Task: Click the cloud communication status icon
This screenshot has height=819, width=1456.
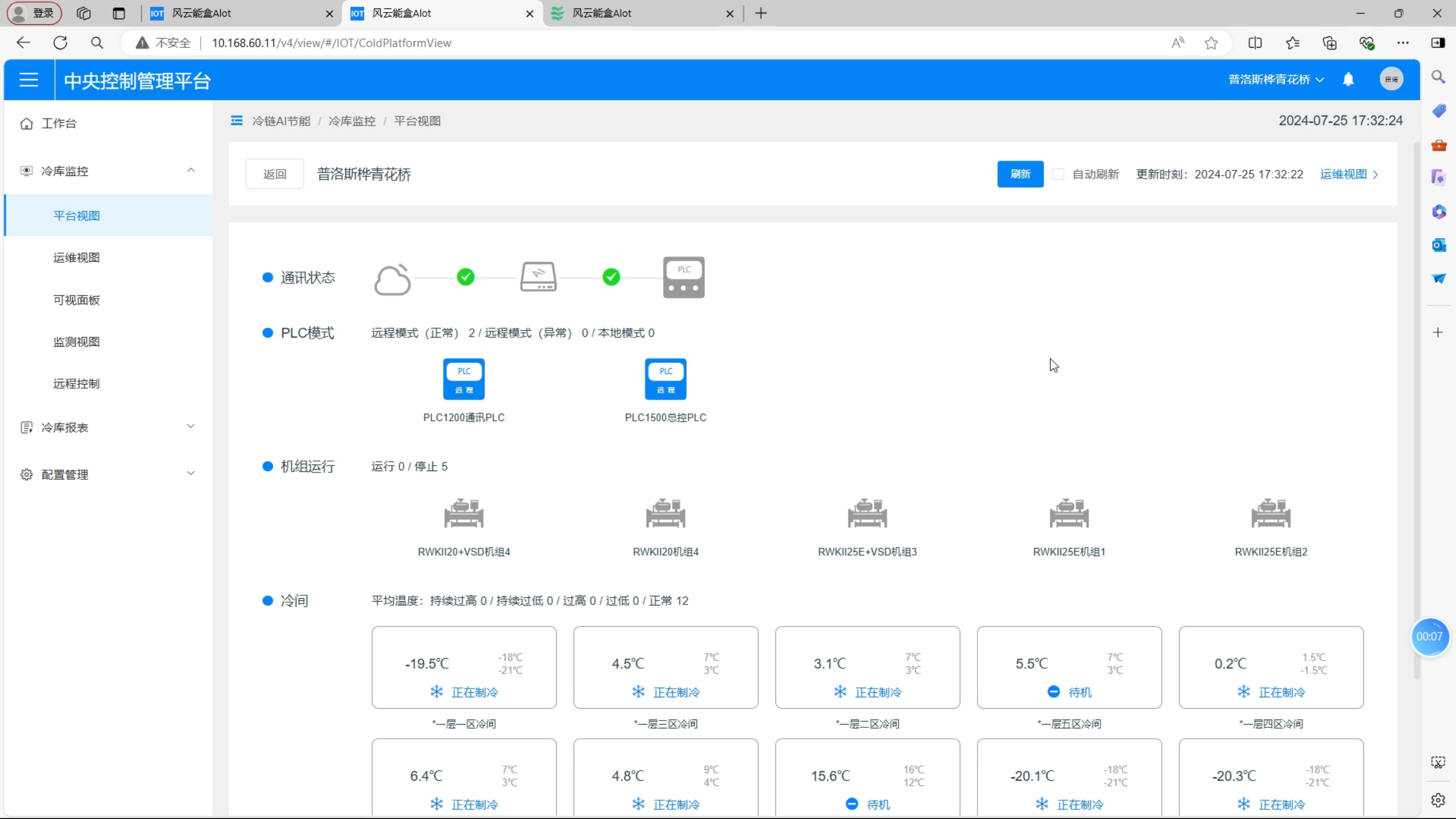Action: pos(392,279)
